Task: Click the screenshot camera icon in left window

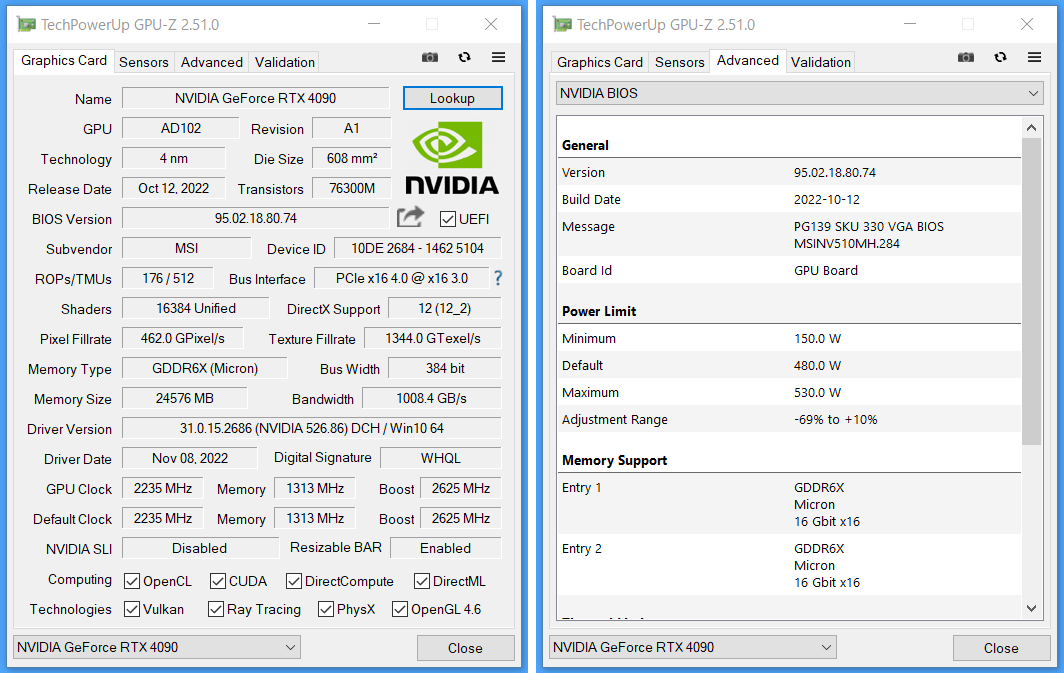Action: tap(430, 58)
